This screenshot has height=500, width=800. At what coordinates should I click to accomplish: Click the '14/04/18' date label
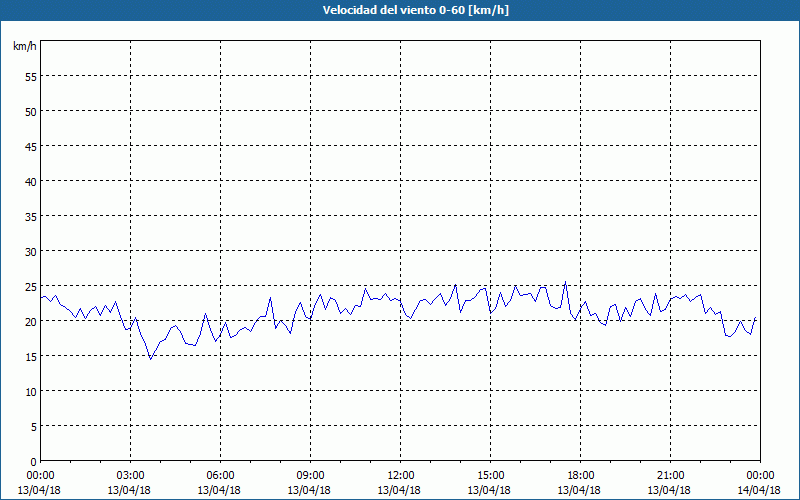[x=759, y=490]
